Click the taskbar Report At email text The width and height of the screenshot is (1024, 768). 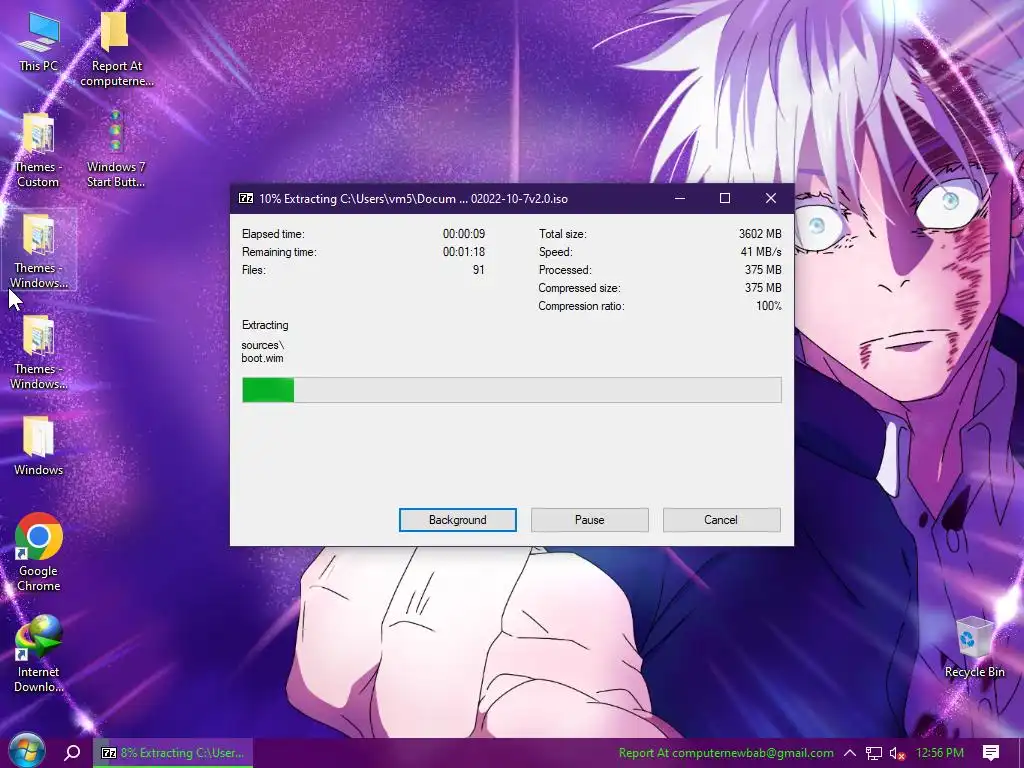[726, 753]
